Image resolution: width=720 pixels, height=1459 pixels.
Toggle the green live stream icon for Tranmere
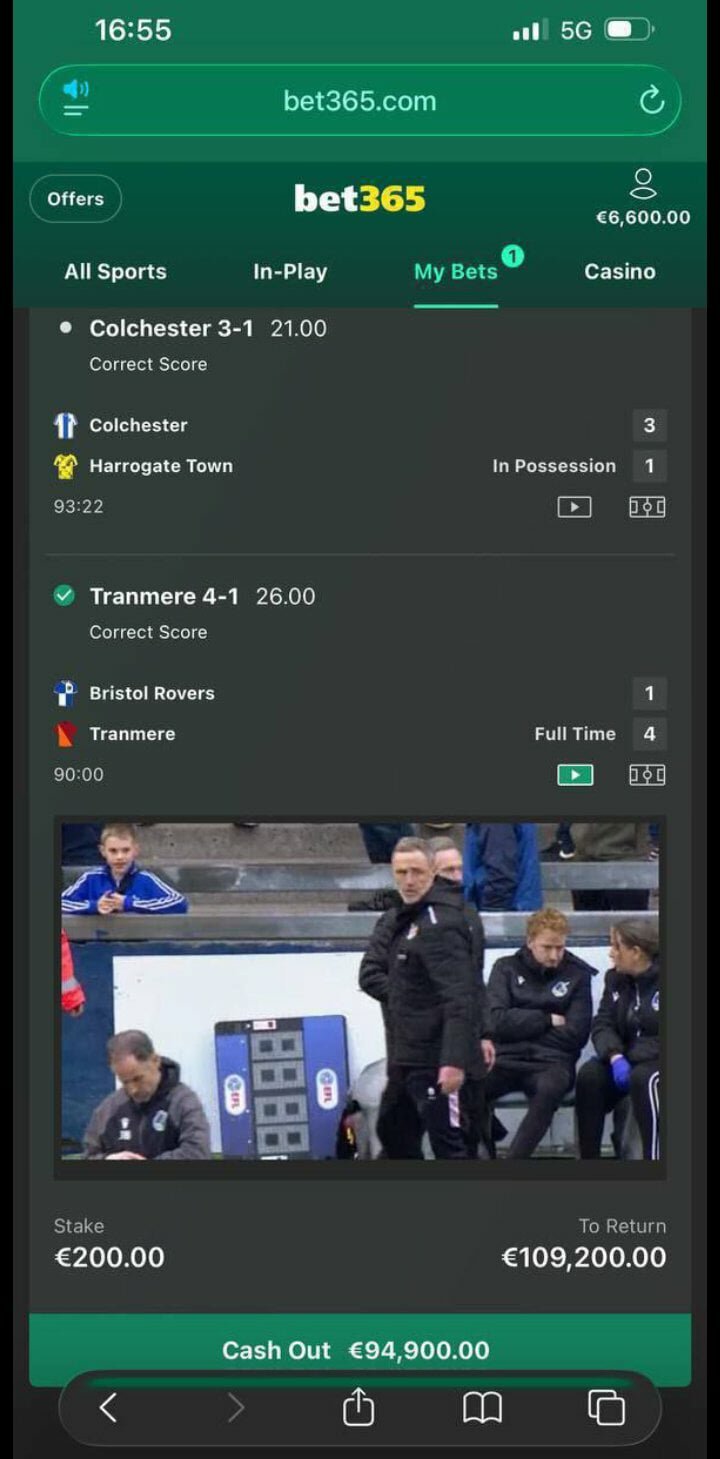[x=575, y=775]
